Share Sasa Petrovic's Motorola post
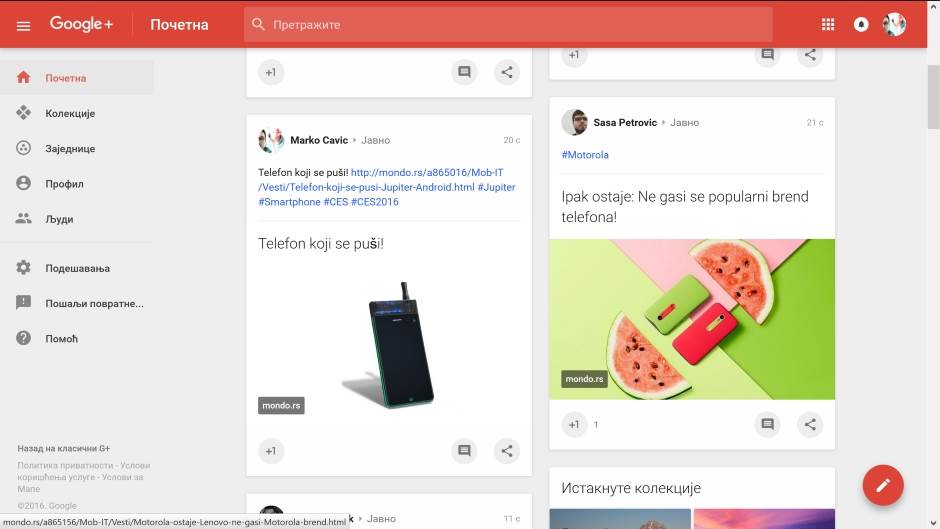 click(810, 424)
